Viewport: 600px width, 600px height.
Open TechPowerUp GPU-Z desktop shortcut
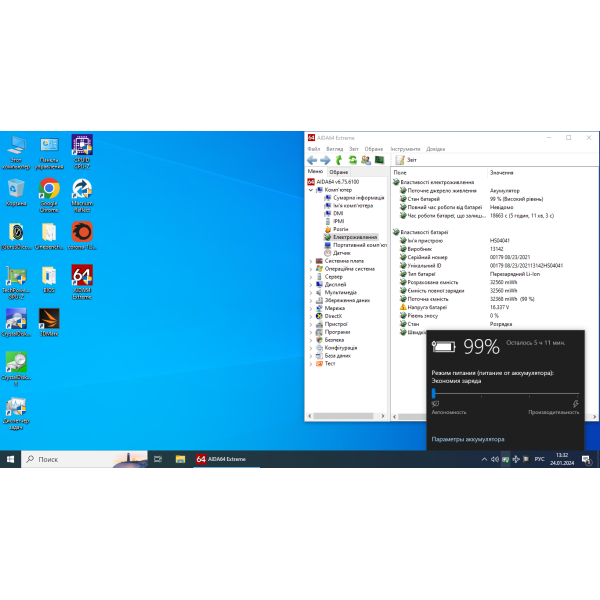pyautogui.click(x=16, y=282)
